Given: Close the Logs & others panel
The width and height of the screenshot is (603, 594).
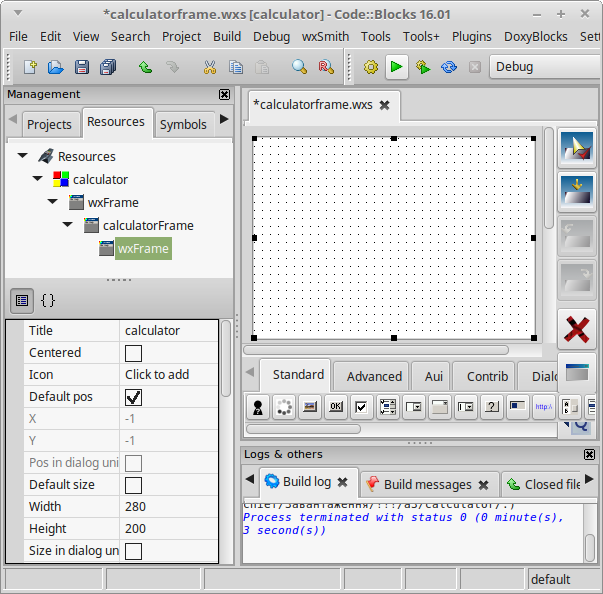Looking at the screenshot, I should (x=589, y=455).
